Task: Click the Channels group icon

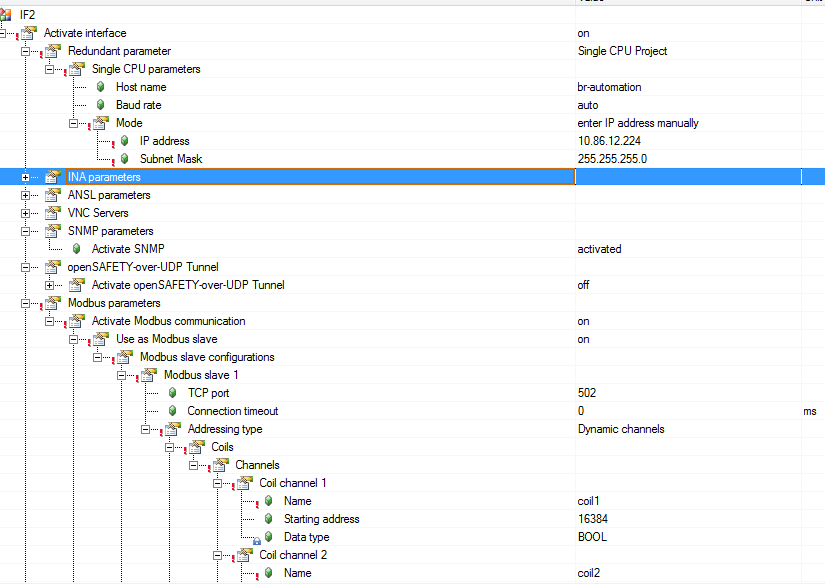Action: pos(221,465)
